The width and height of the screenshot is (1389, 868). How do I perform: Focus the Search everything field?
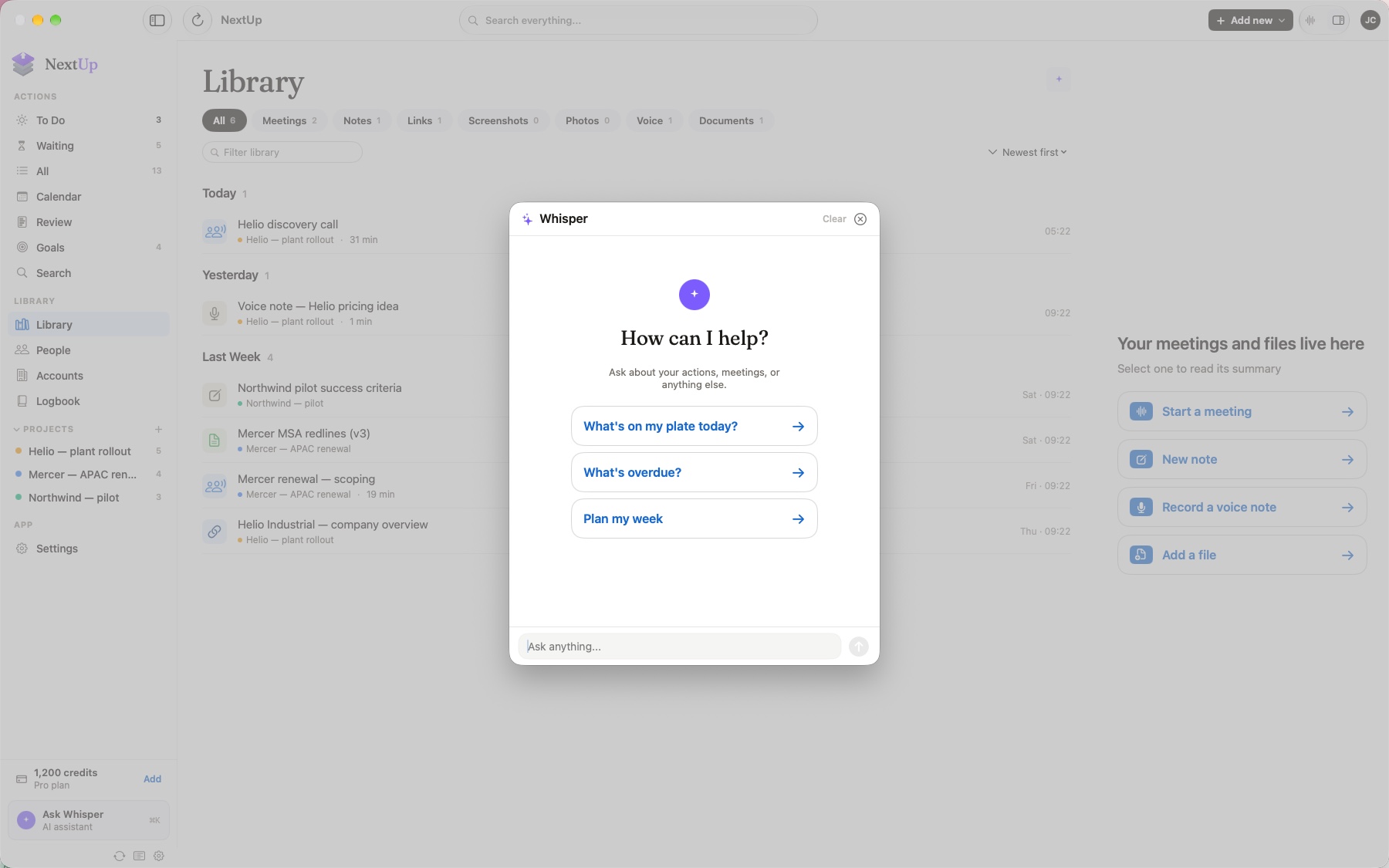pos(638,20)
